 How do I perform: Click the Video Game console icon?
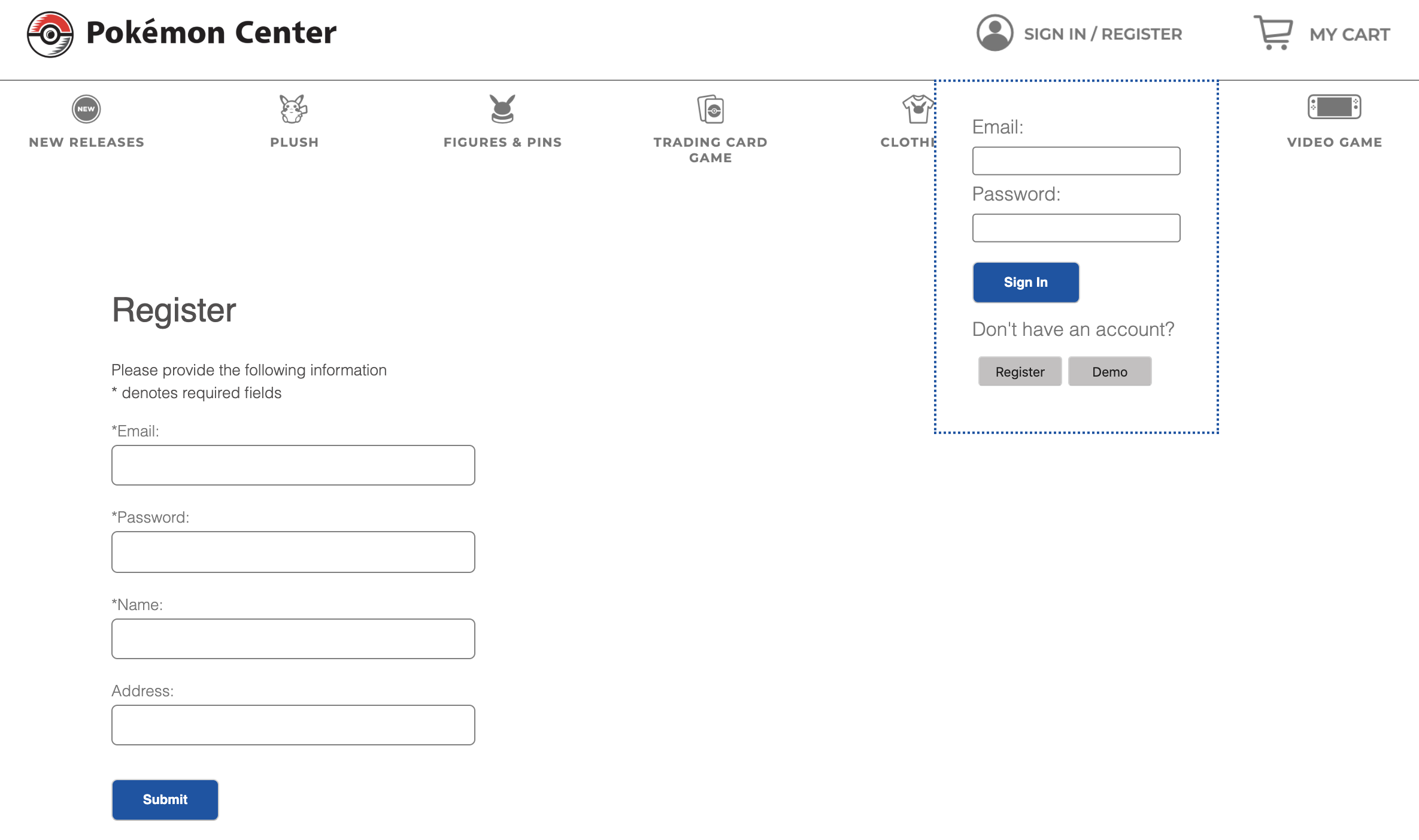[x=1334, y=107]
